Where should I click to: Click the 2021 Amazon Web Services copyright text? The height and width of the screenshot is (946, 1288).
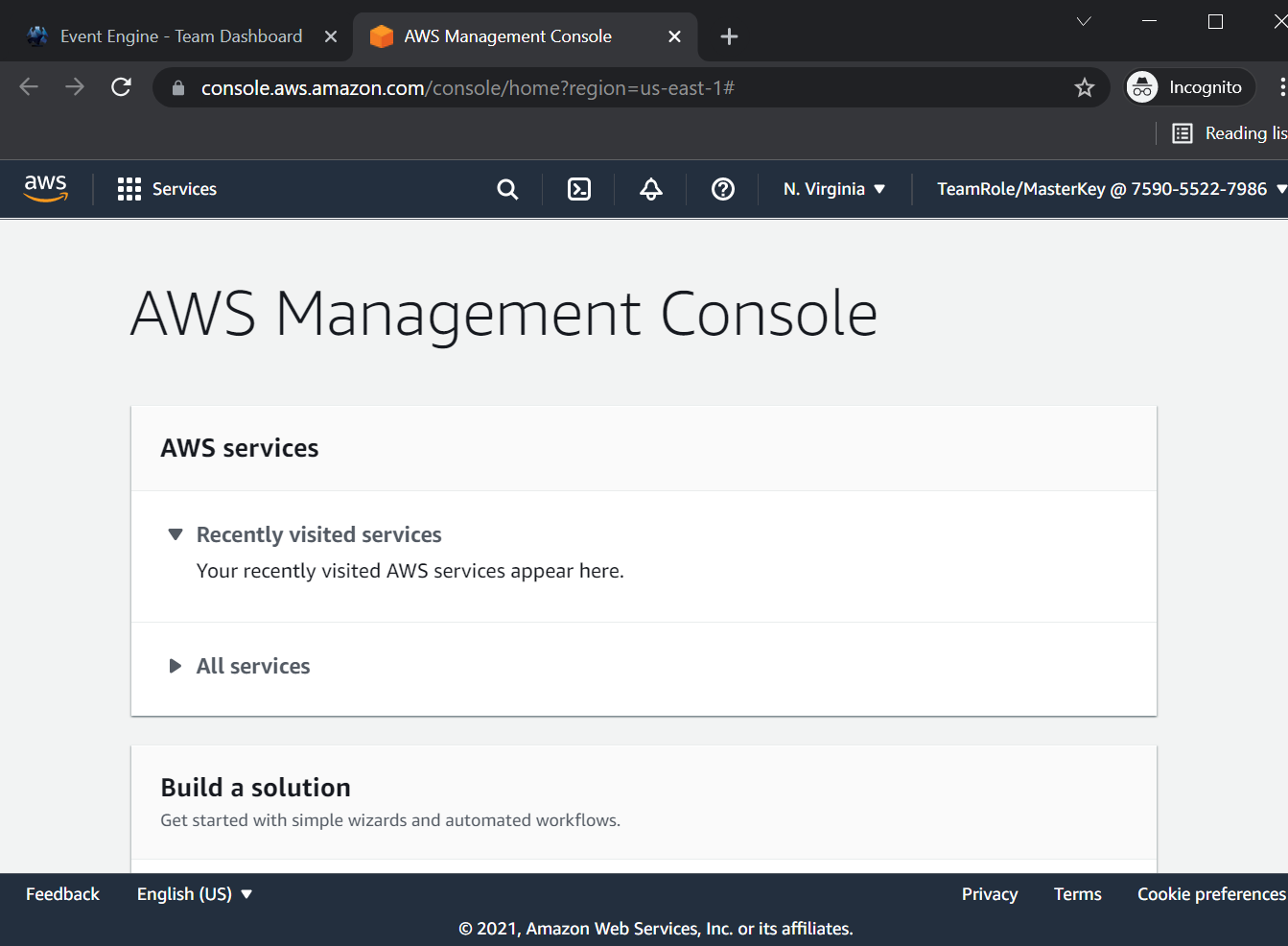[x=656, y=929]
